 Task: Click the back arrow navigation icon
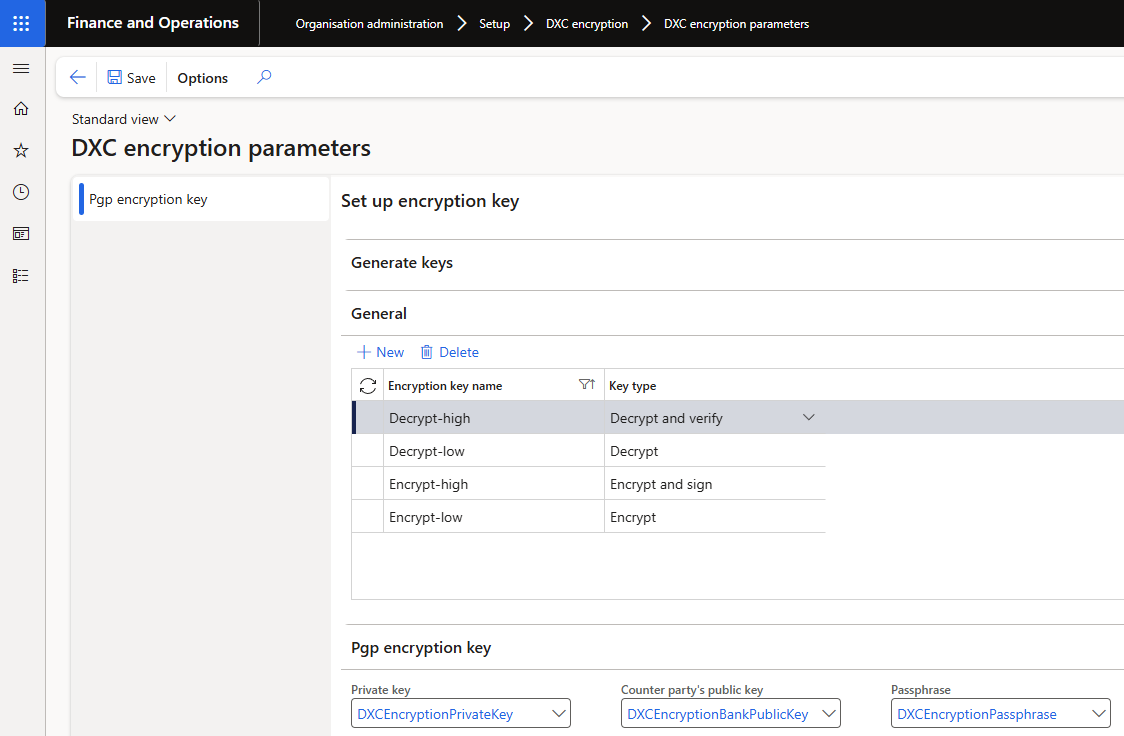pyautogui.click(x=77, y=77)
